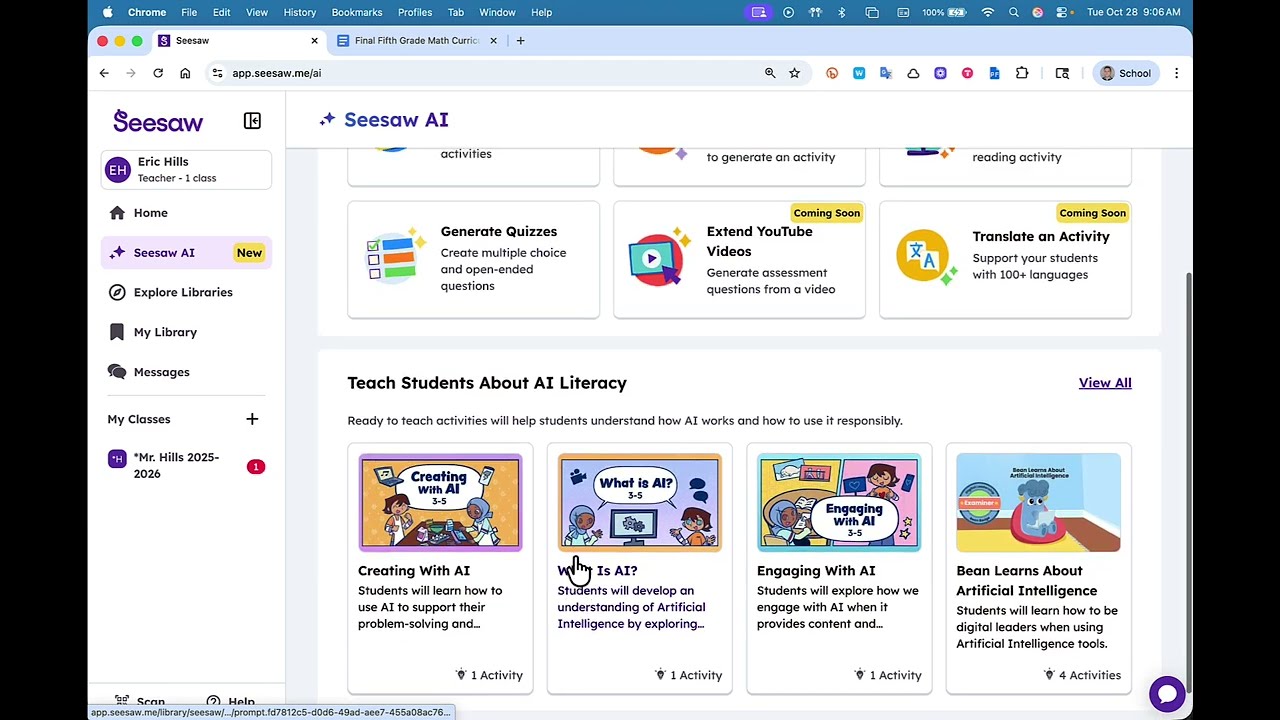The height and width of the screenshot is (720, 1280).
Task: Zoom indicator icon in address bar
Action: tap(770, 73)
